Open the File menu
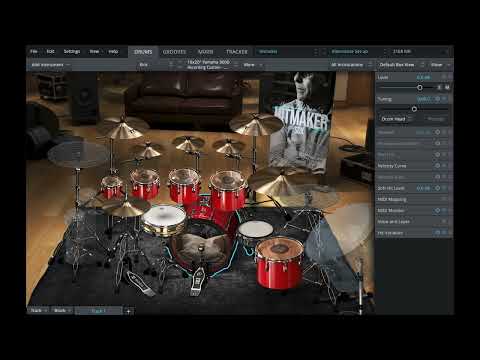The height and width of the screenshot is (360, 480). [34, 52]
